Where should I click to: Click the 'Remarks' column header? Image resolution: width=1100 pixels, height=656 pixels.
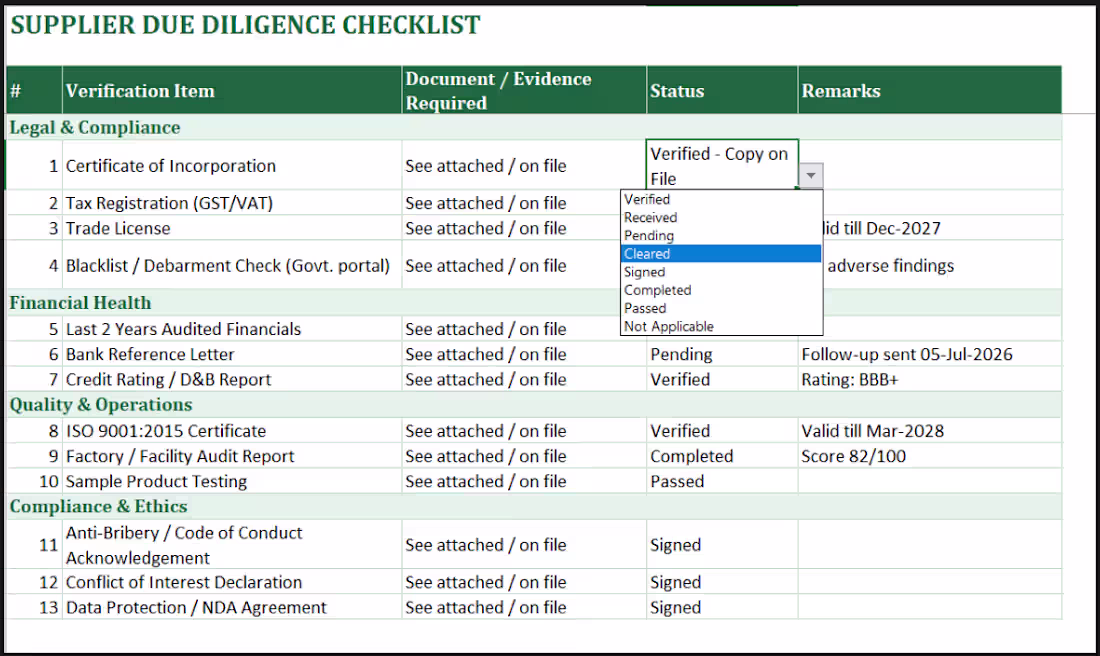coord(930,91)
